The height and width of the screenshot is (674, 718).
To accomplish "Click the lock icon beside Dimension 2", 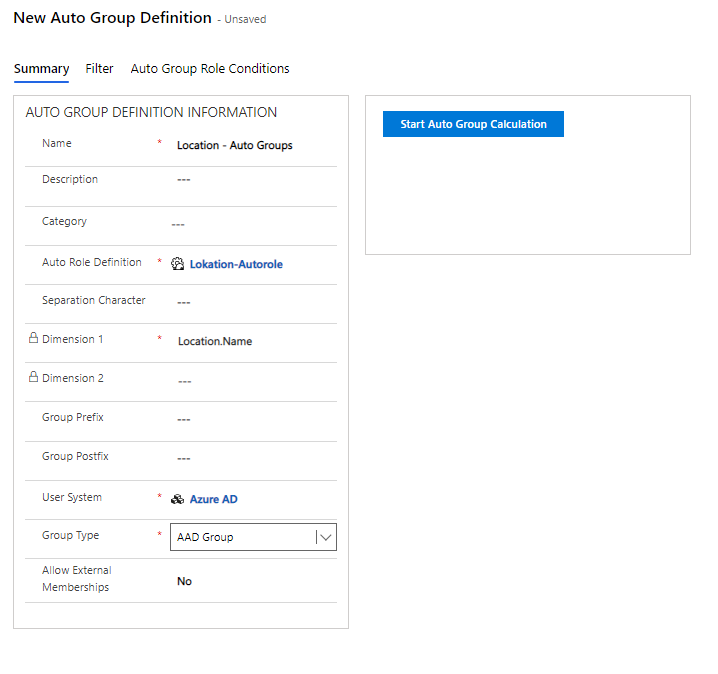I will pyautogui.click(x=33, y=378).
